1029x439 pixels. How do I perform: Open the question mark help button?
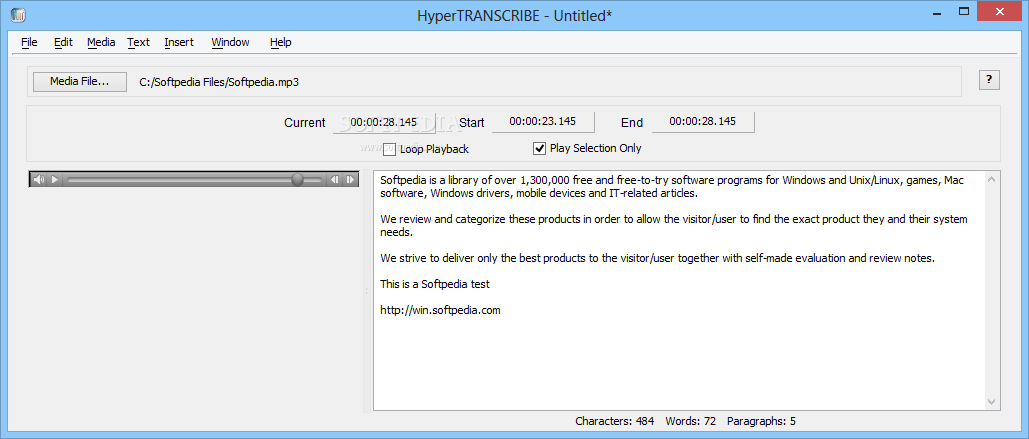pos(989,81)
